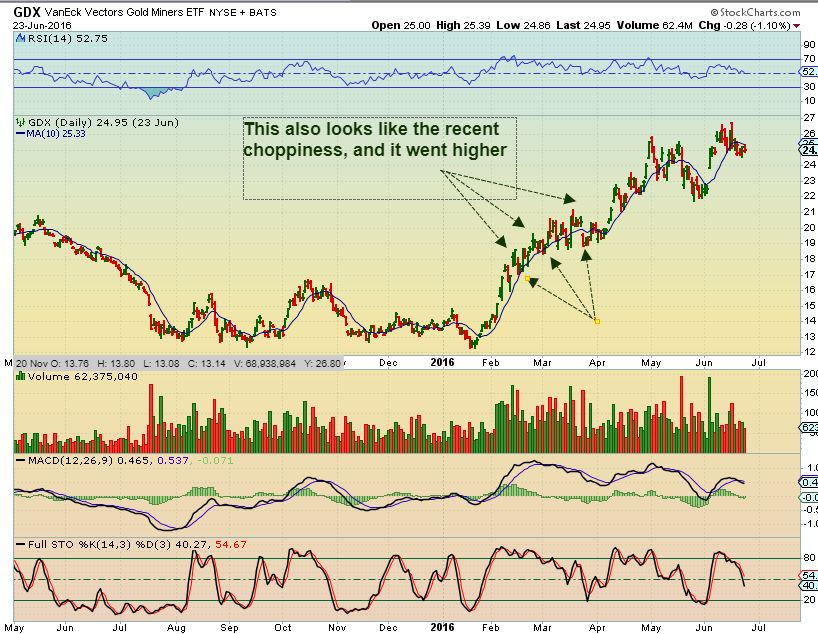Viewport: 818px width, 634px height.
Task: Click the red down triangle after Chg
Action: pyautogui.click(x=797, y=26)
